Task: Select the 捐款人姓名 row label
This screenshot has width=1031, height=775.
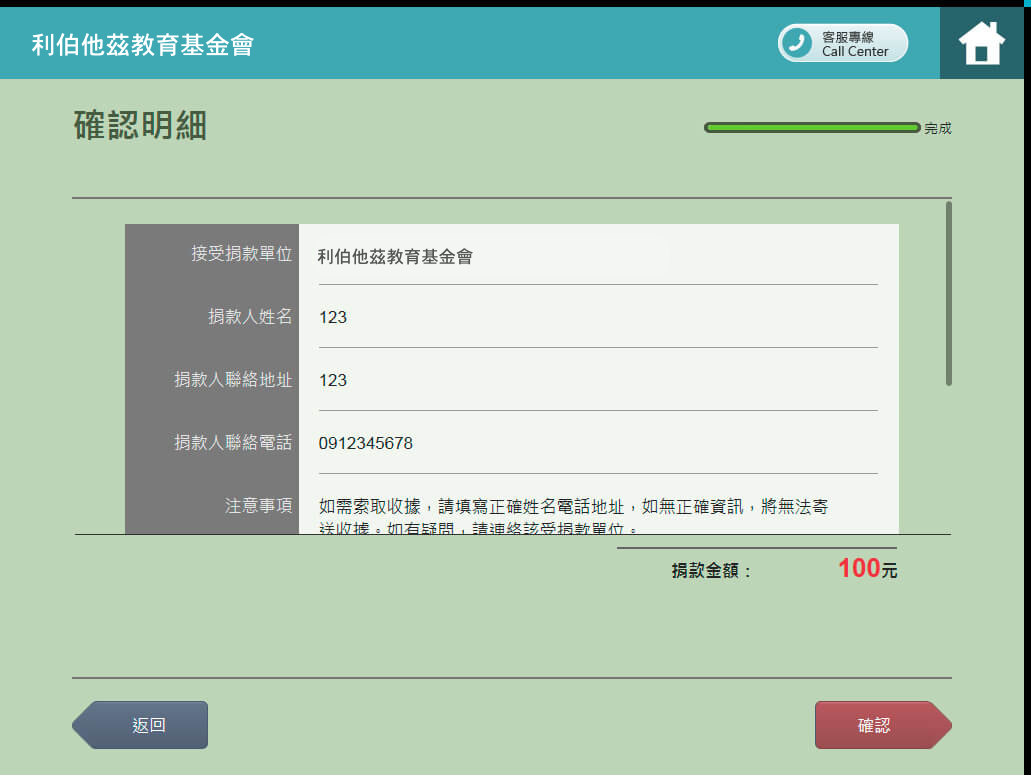Action: coord(250,317)
